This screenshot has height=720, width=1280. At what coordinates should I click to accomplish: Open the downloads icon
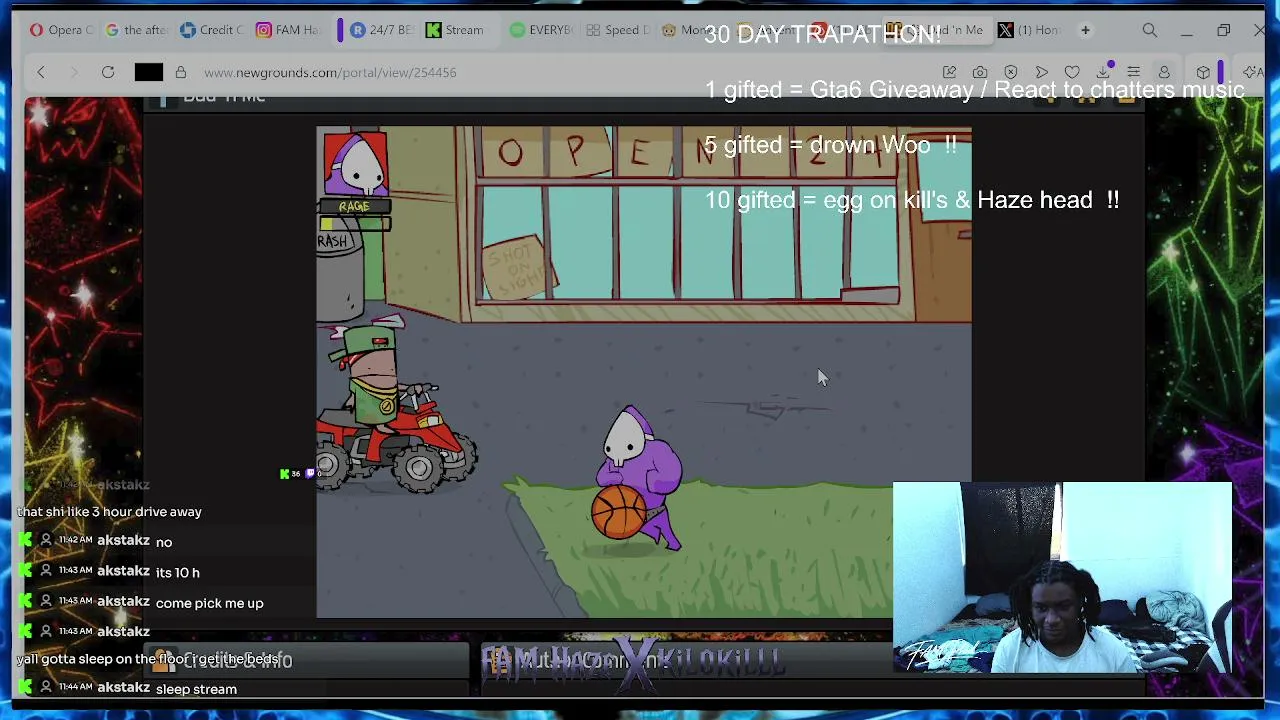pyautogui.click(x=1103, y=72)
